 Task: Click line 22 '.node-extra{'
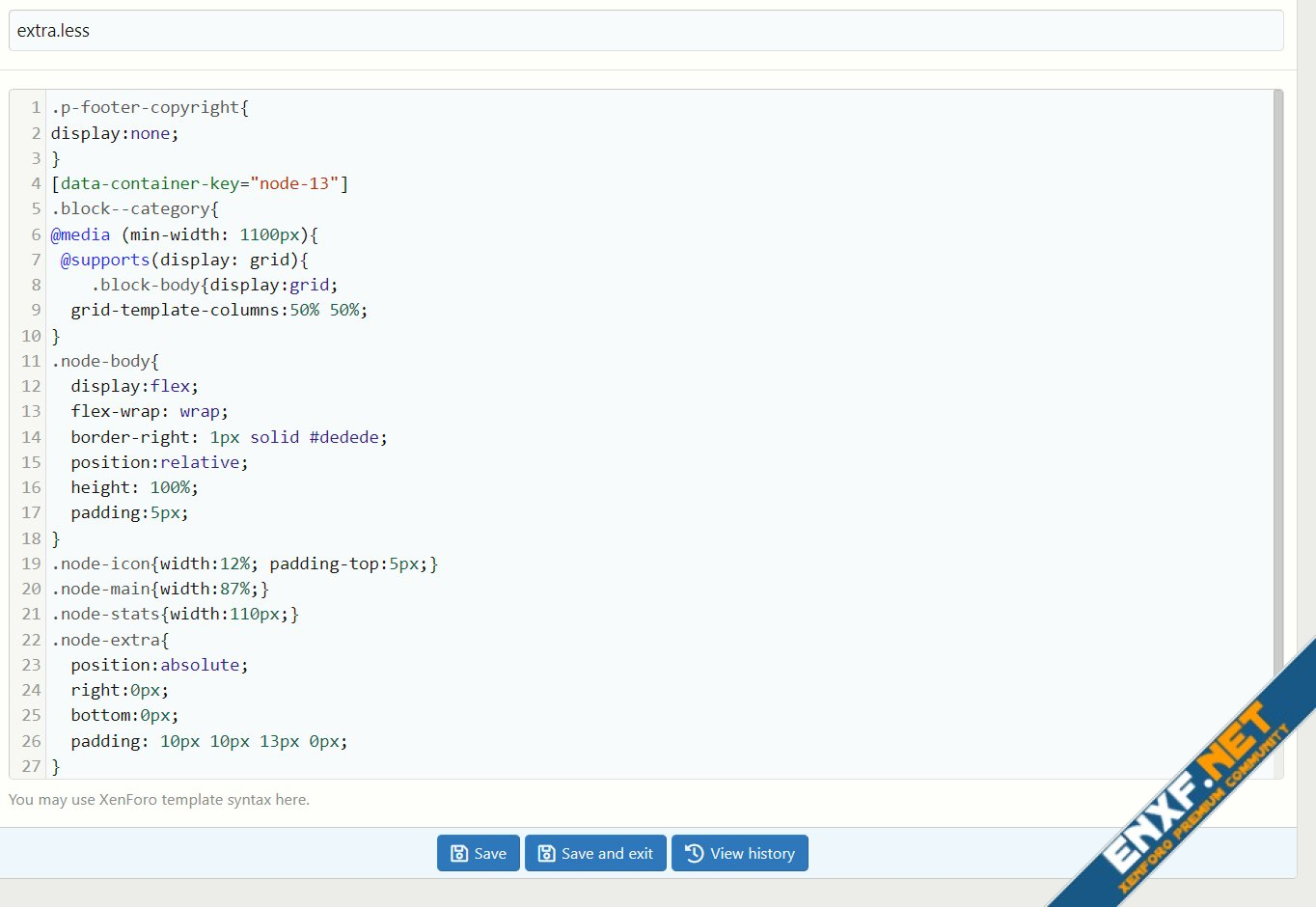(110, 640)
